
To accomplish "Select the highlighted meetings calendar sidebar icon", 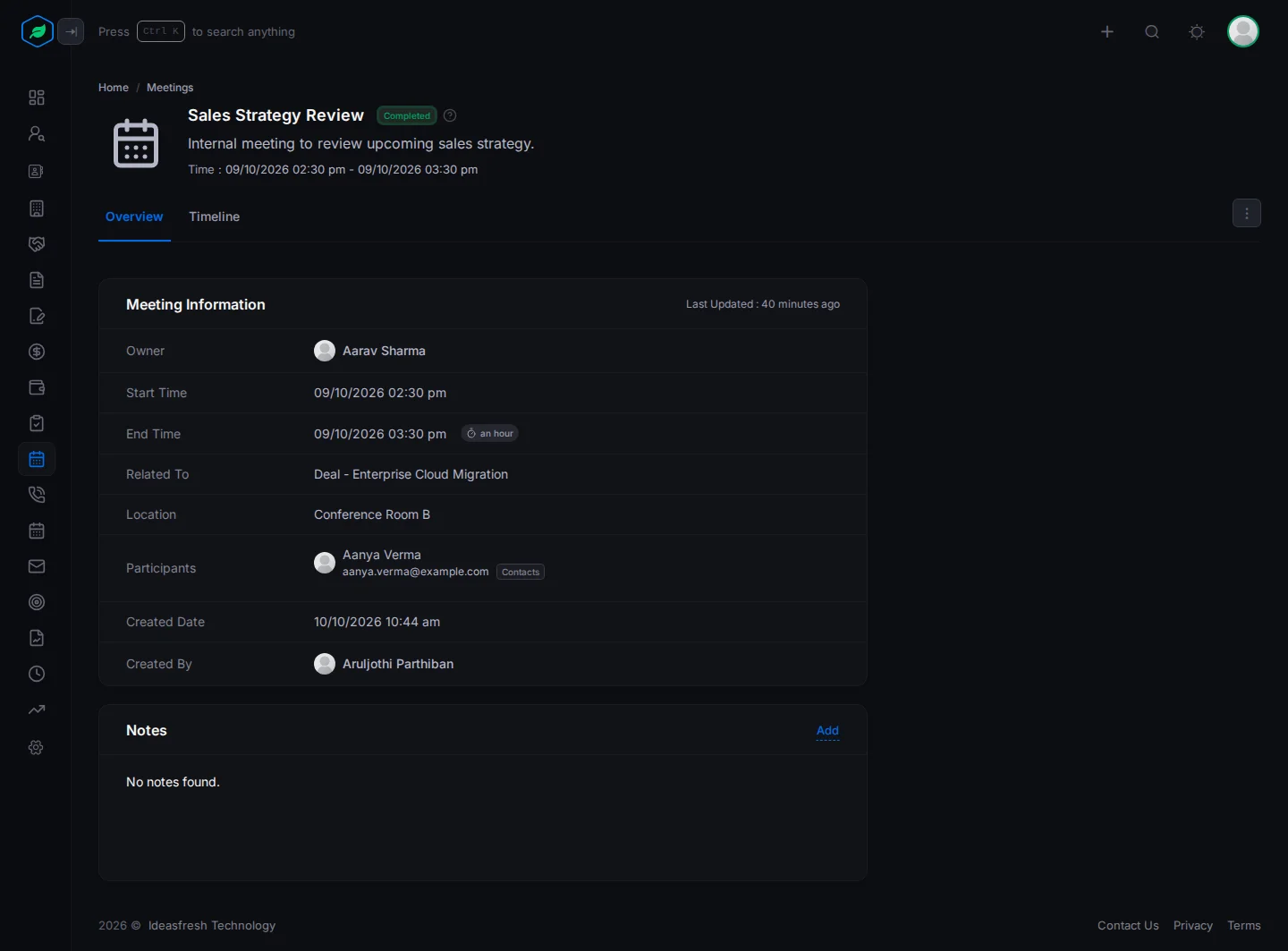I will pos(37,459).
